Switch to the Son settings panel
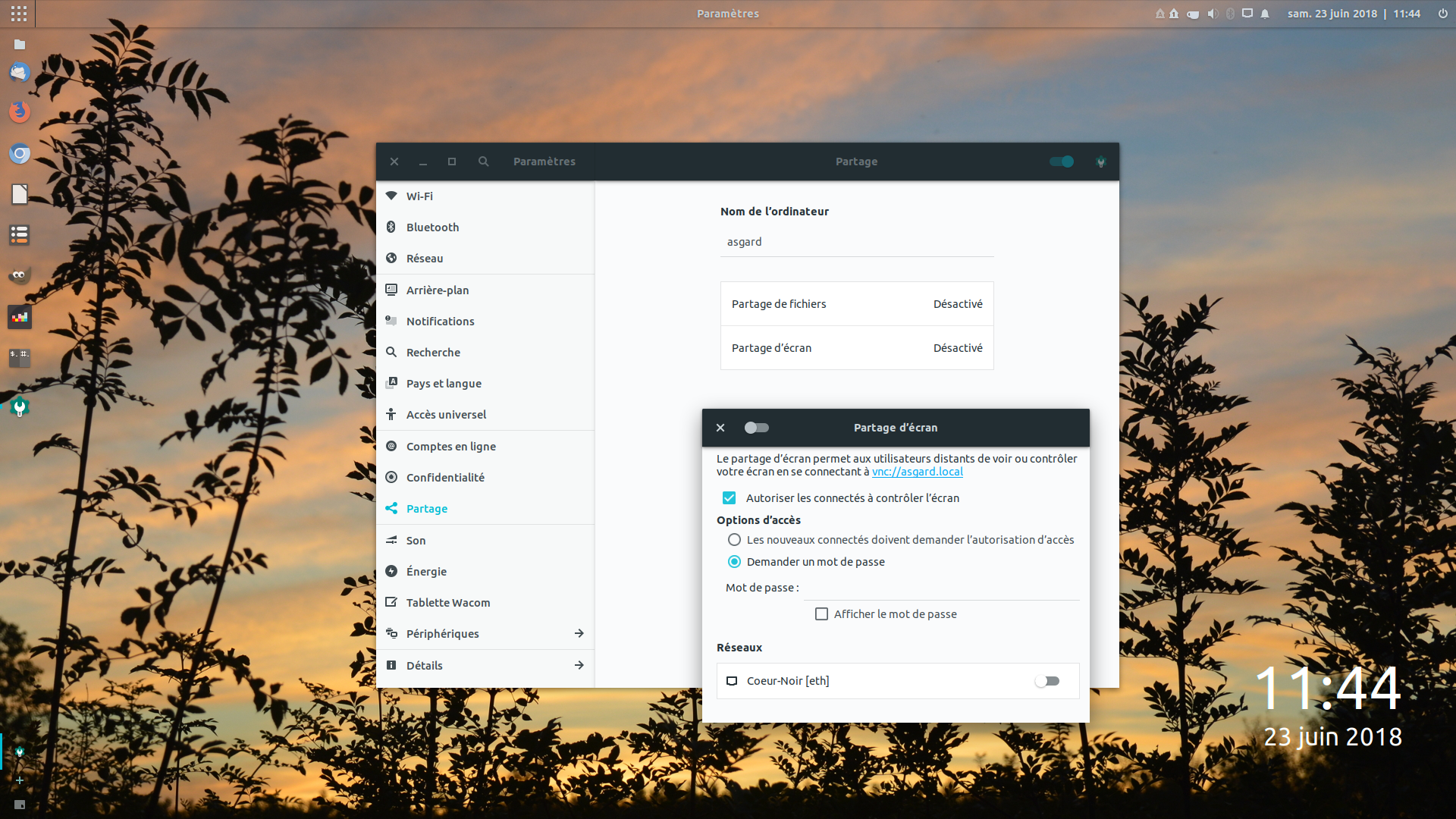Screen dimensions: 1456x819 pos(416,541)
